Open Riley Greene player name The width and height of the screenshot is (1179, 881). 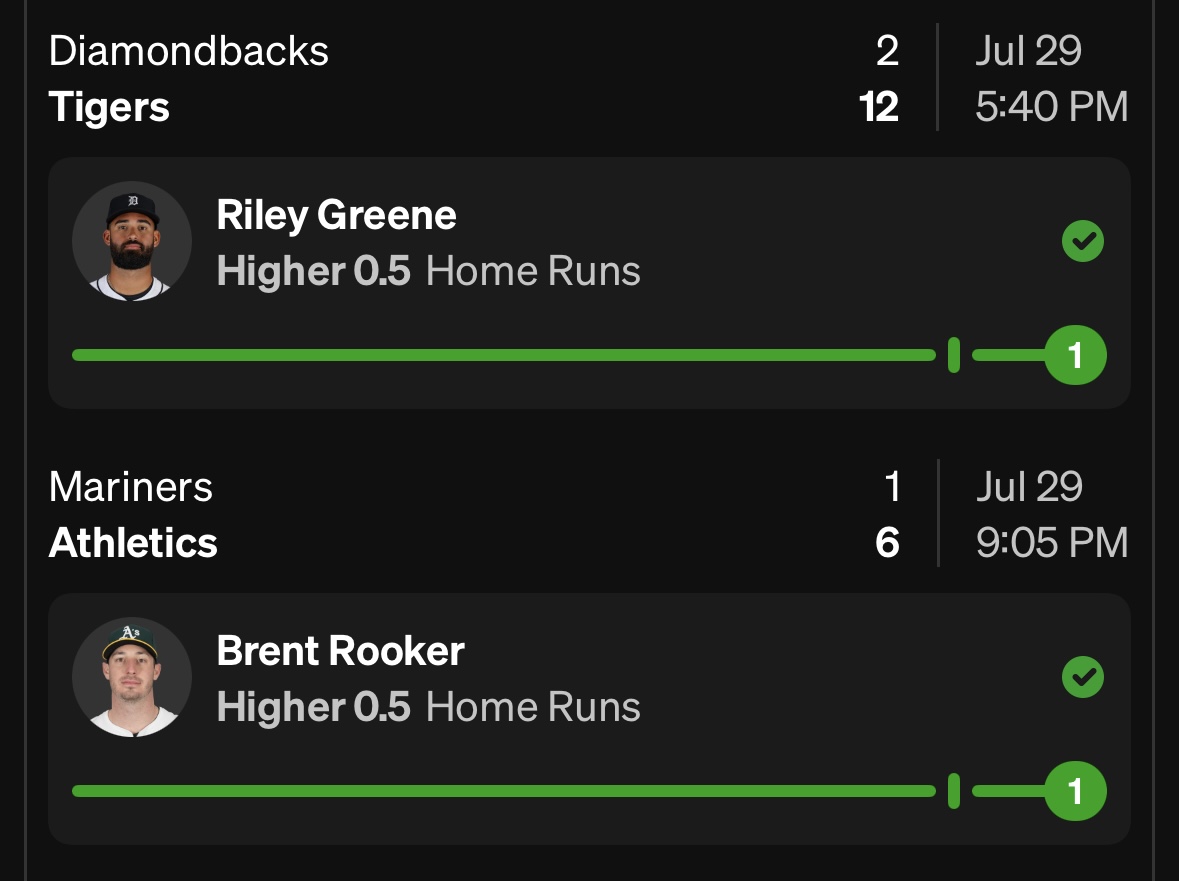point(336,215)
